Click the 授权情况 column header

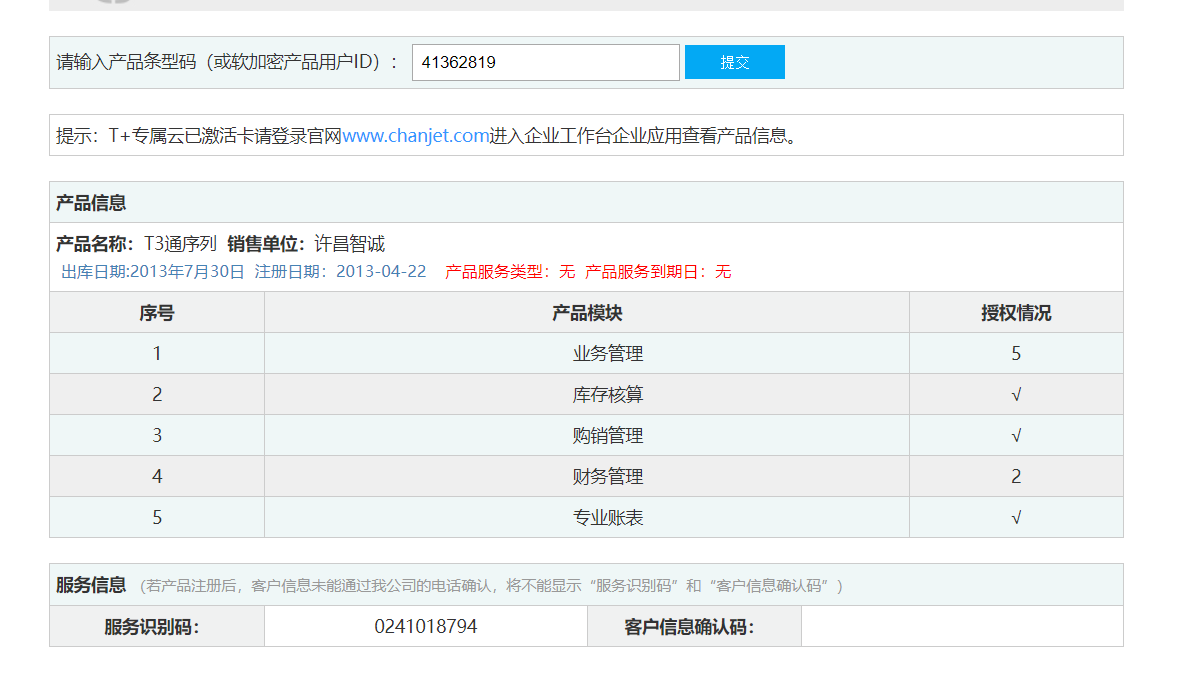[x=1016, y=313]
